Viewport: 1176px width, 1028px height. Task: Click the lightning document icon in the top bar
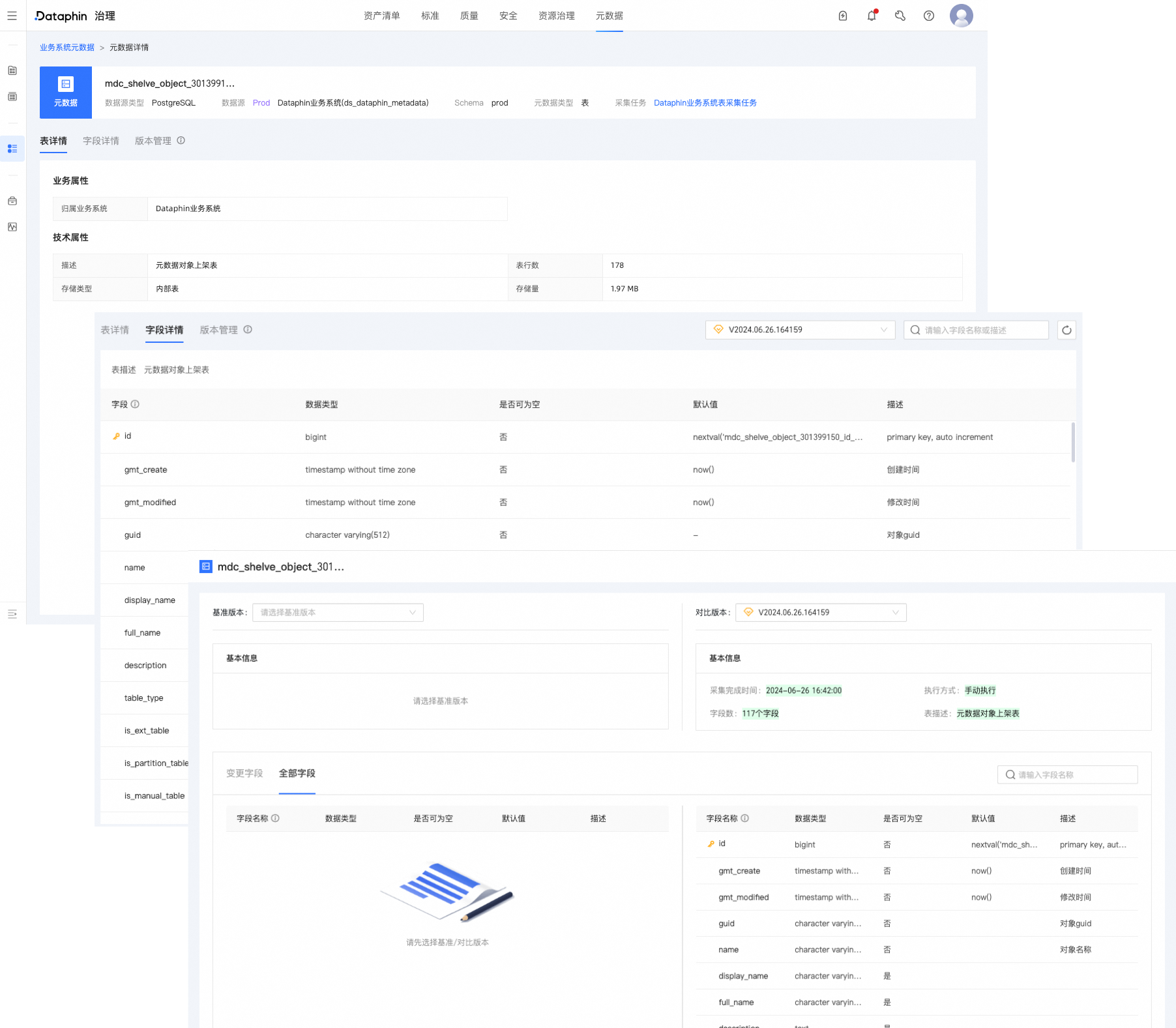point(842,16)
